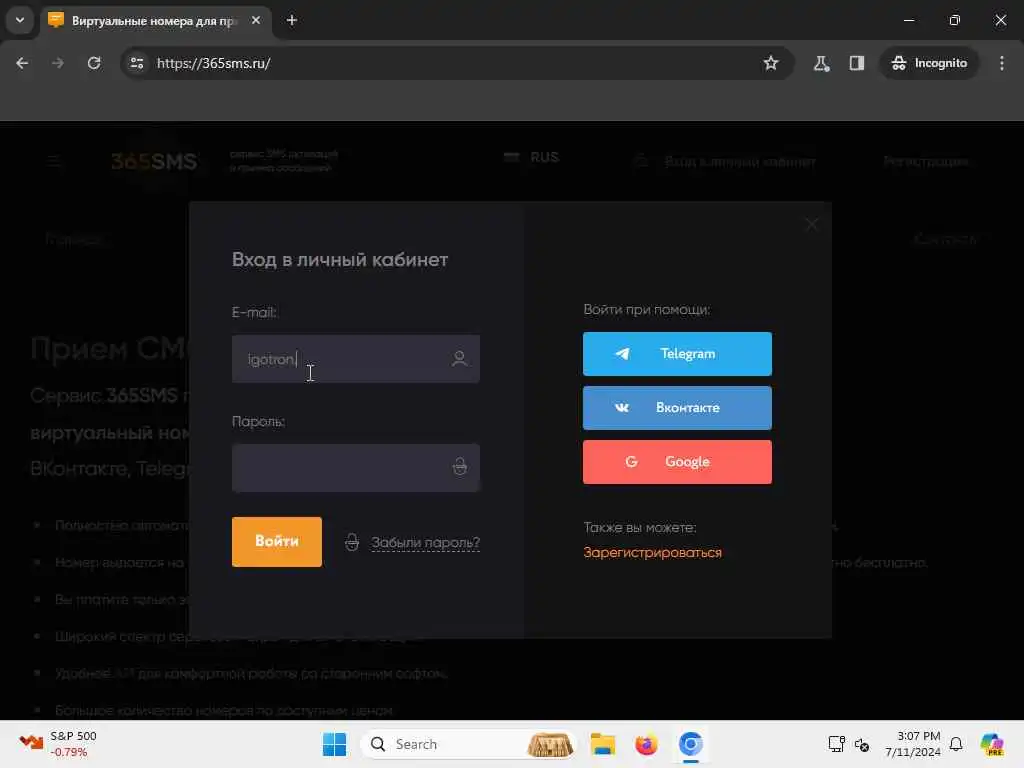The width and height of the screenshot is (1024, 768).
Task: Click the browser forward arrow
Action: point(58,63)
